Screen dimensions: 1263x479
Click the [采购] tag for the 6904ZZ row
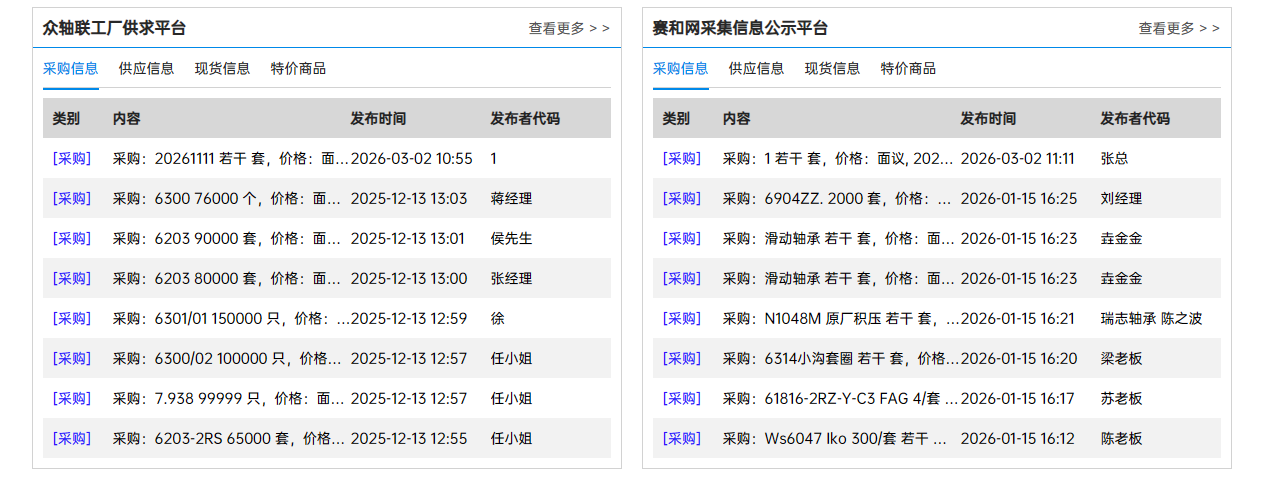click(x=681, y=199)
